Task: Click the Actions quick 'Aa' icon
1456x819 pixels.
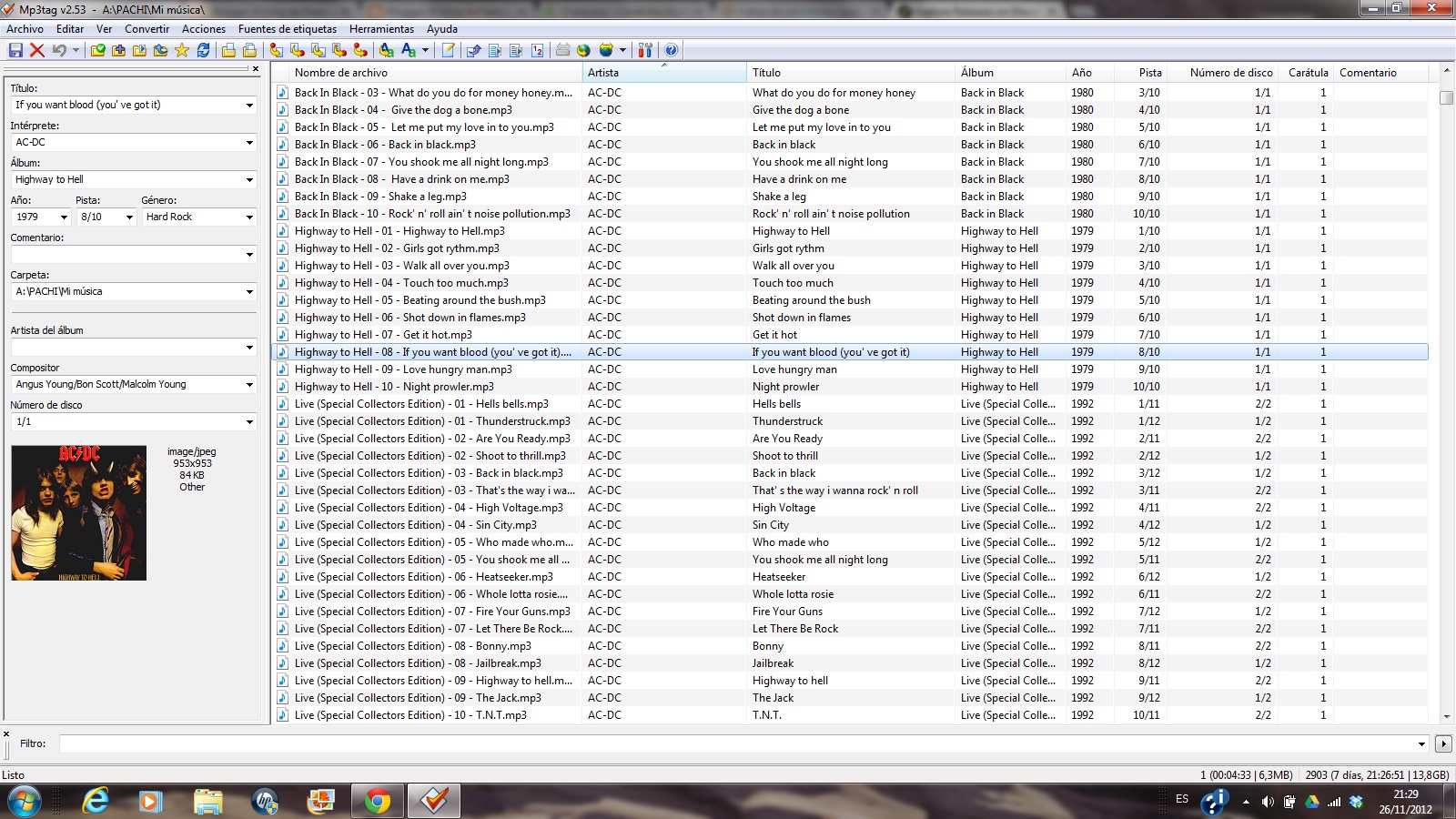Action: tap(409, 50)
